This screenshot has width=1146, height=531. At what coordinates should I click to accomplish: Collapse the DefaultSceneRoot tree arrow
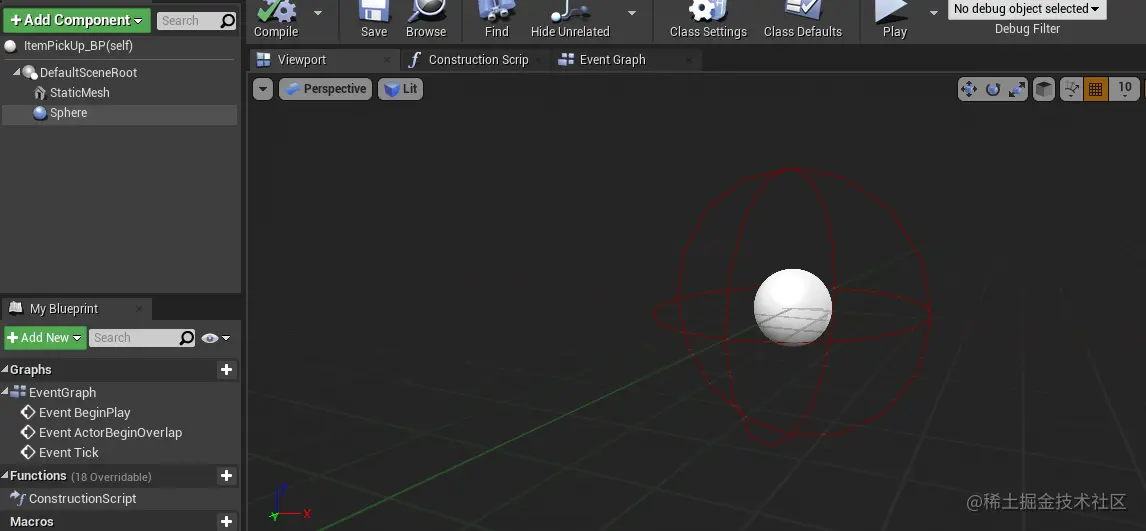[x=17, y=72]
